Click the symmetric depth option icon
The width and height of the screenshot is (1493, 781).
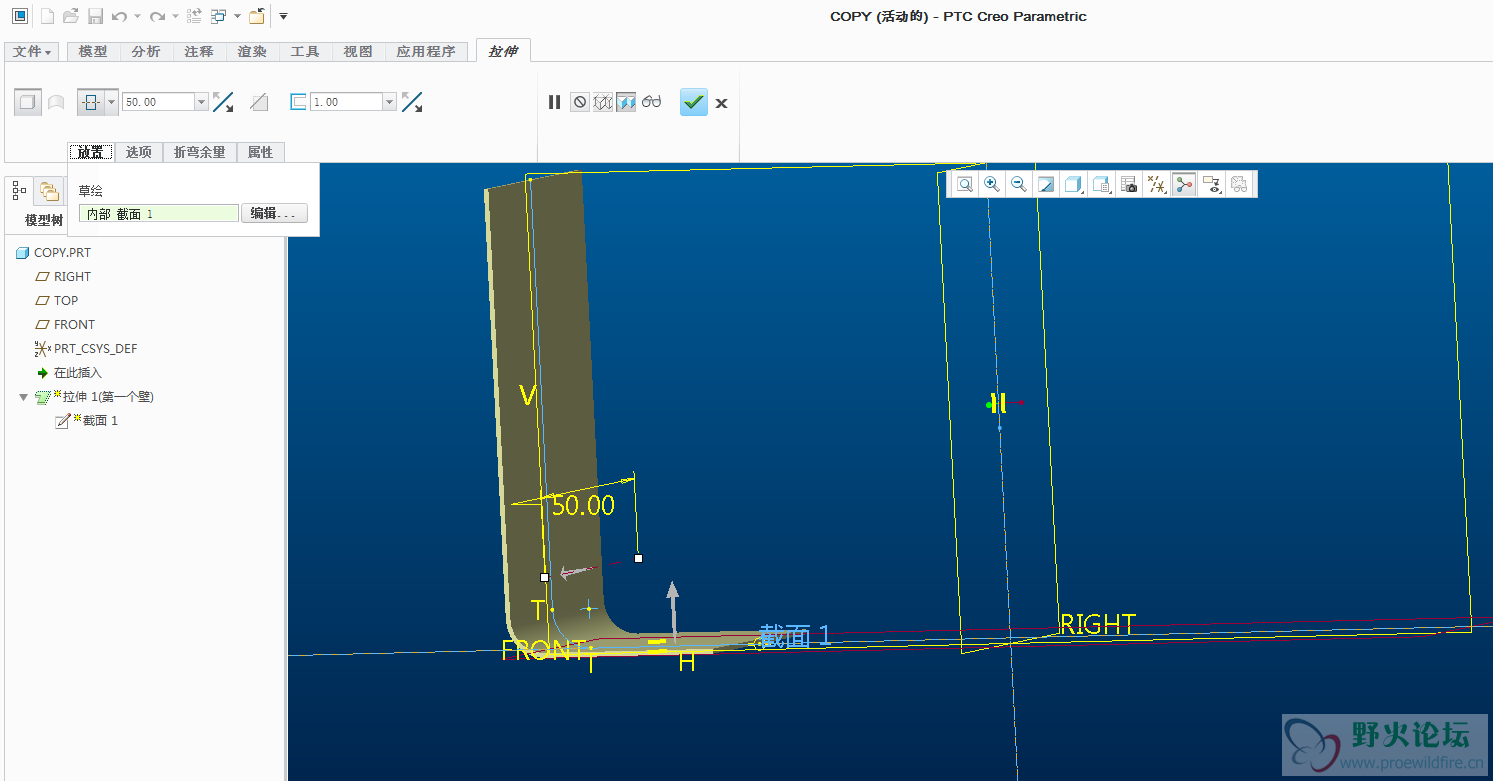pos(91,102)
